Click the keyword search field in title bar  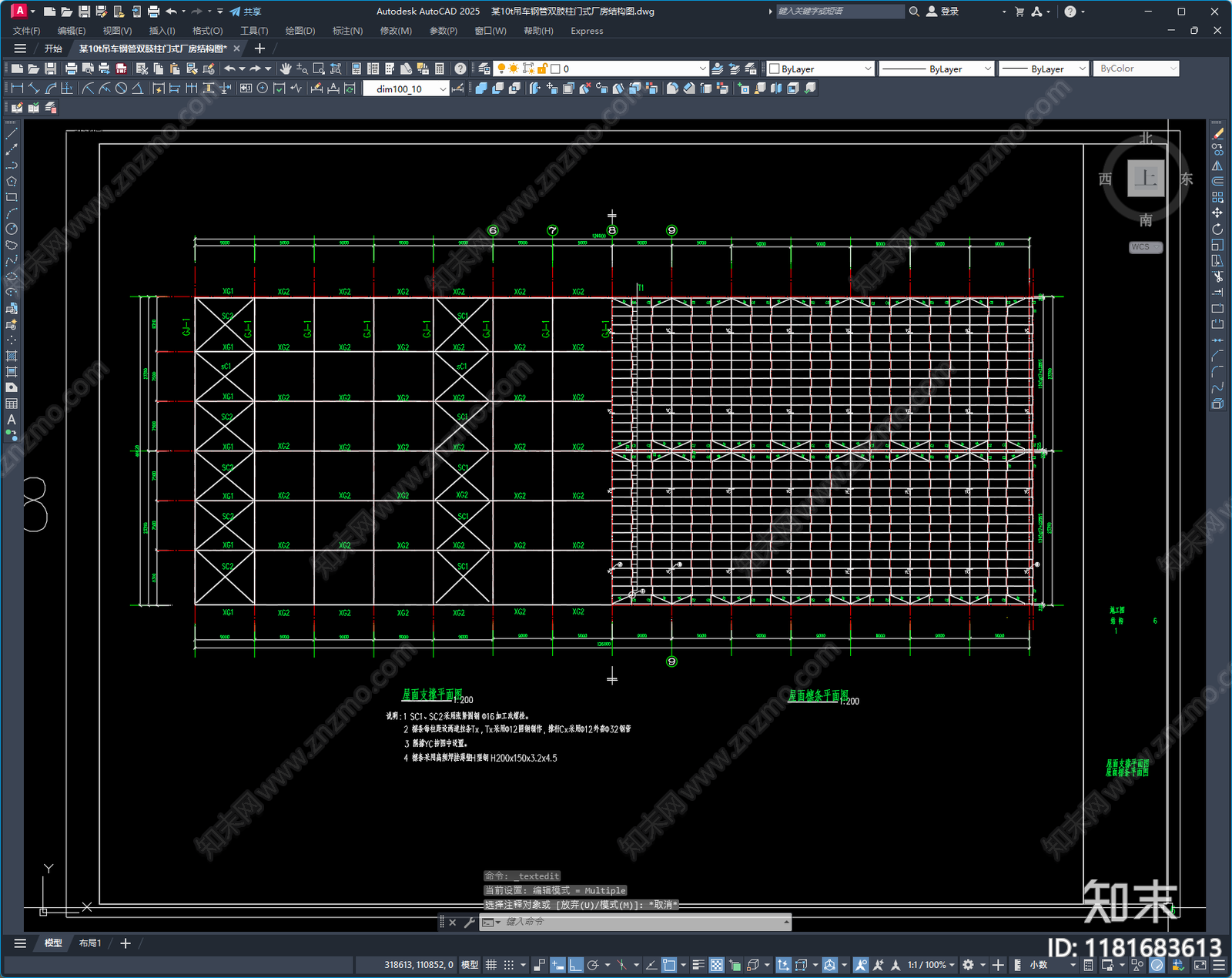tap(839, 12)
